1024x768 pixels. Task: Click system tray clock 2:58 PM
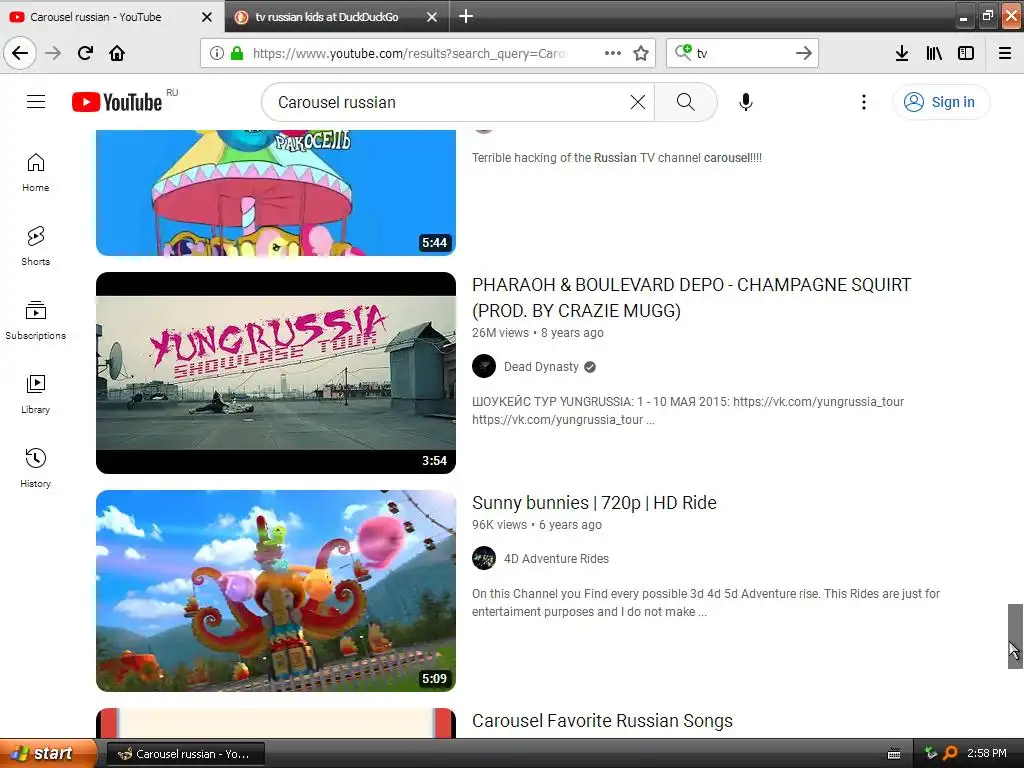987,753
